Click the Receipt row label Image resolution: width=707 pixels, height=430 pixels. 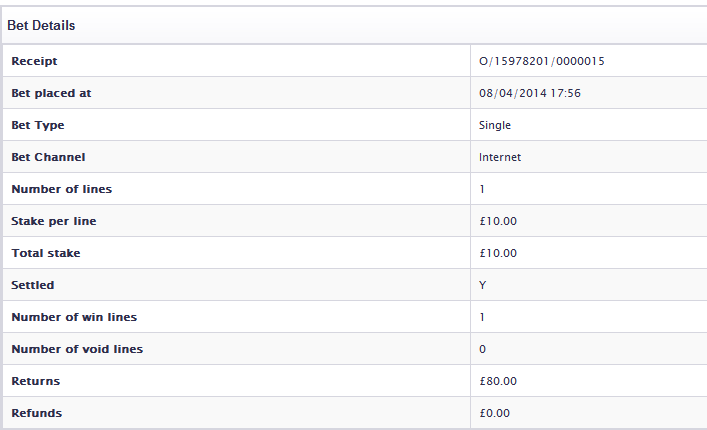(x=34, y=61)
